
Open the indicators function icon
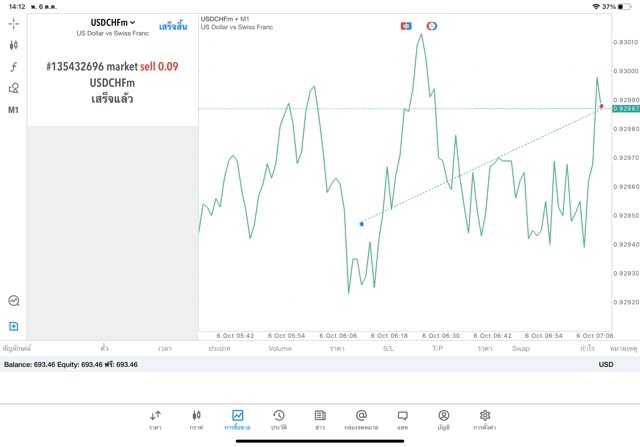[13, 67]
